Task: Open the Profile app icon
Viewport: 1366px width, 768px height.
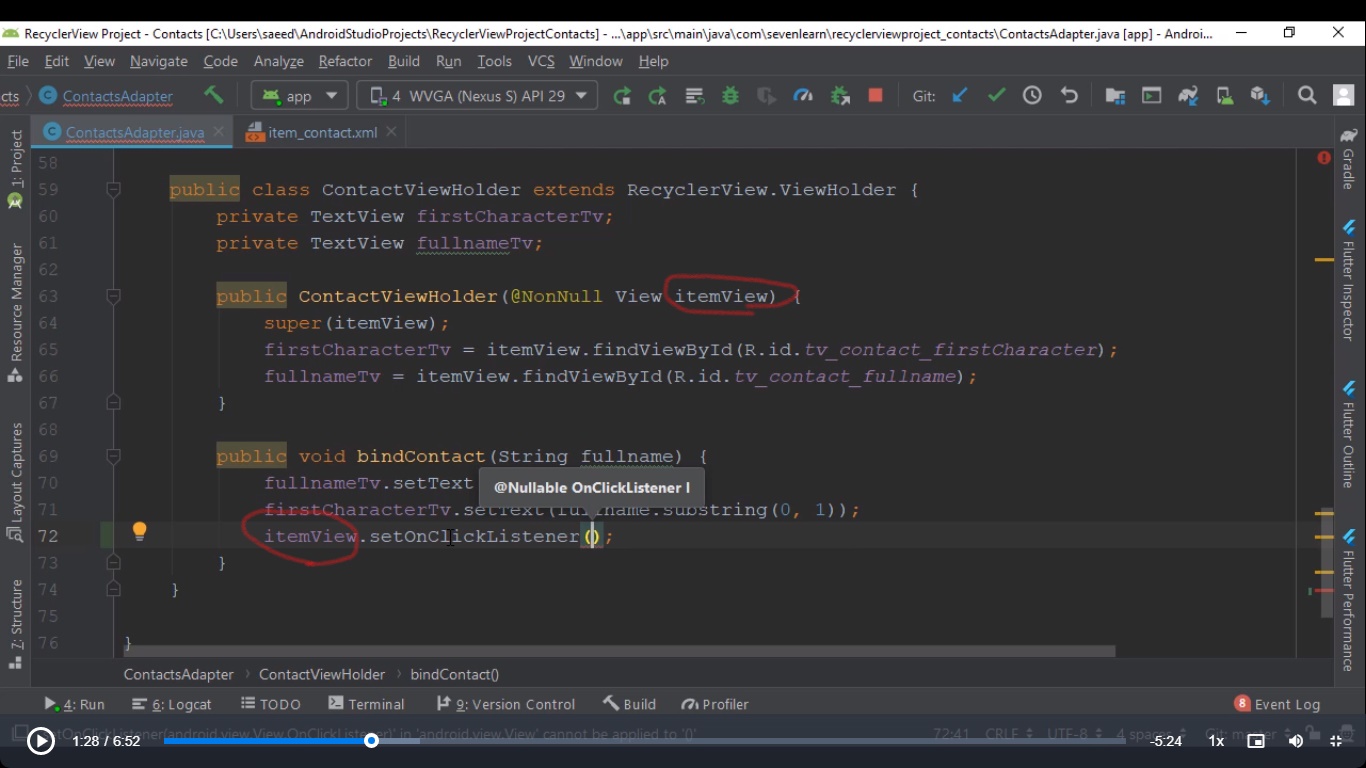Action: coord(803,96)
